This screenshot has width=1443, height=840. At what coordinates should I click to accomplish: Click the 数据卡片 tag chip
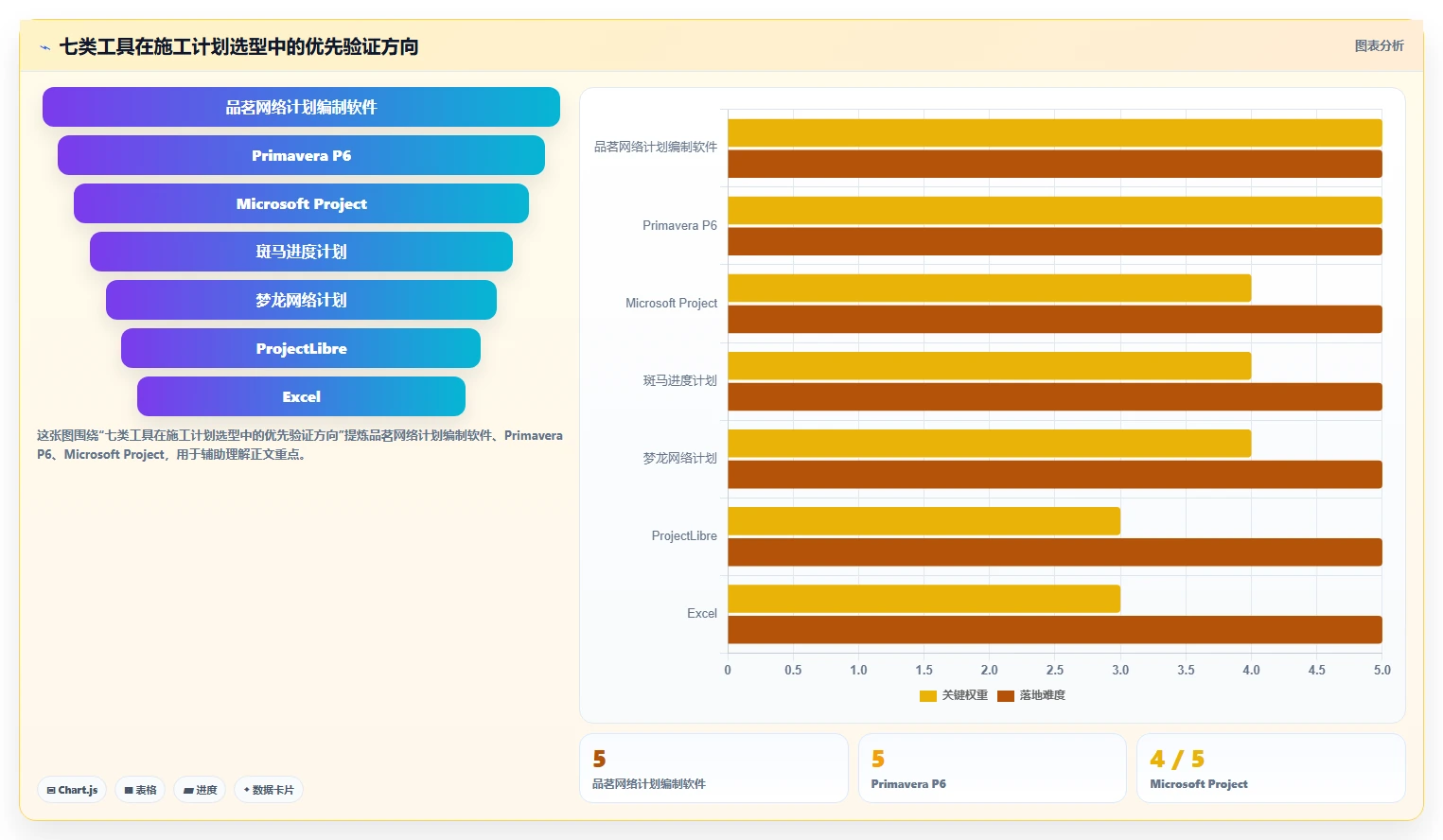tap(269, 790)
